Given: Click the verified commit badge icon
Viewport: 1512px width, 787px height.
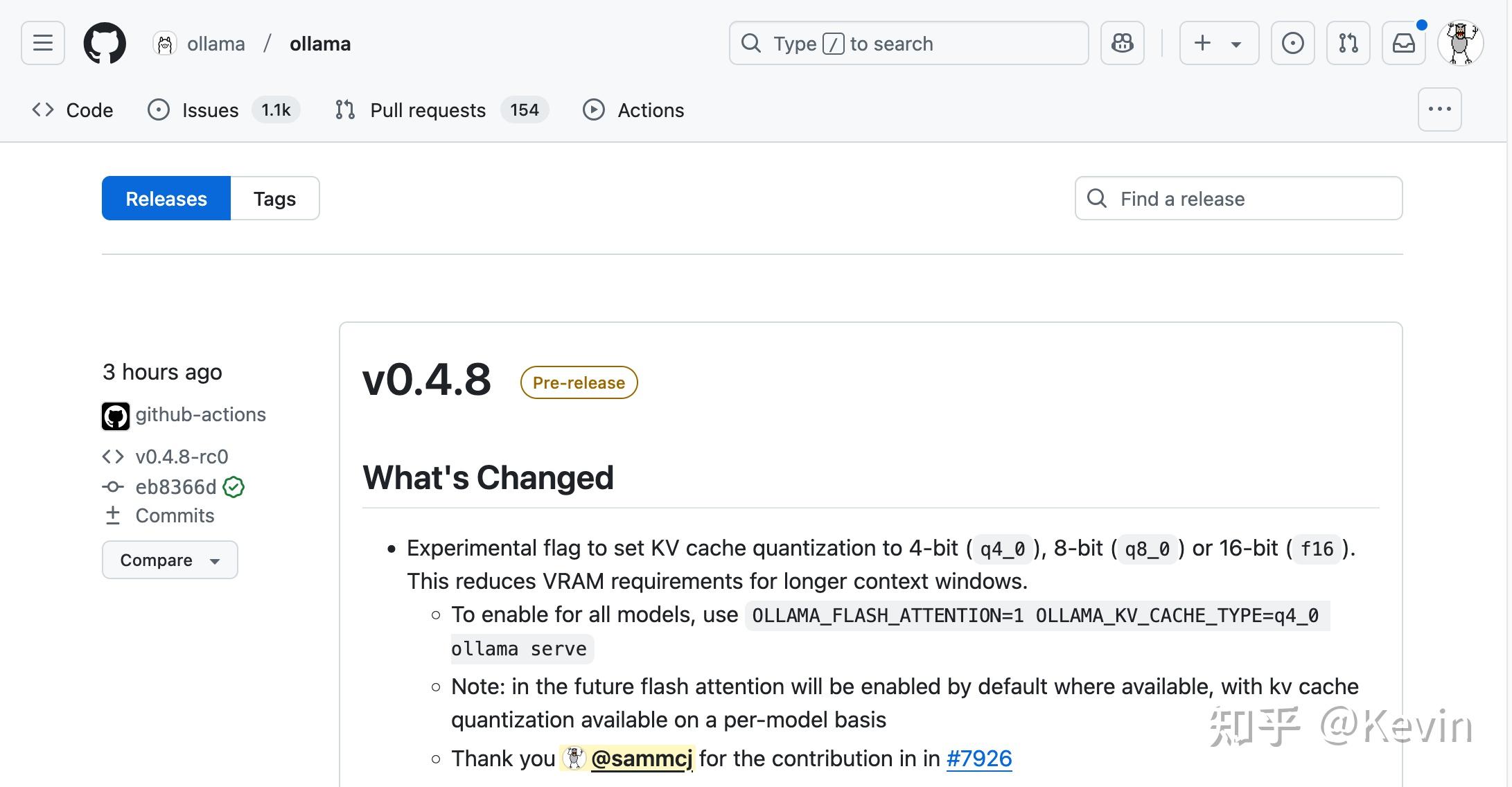Looking at the screenshot, I should tap(234, 487).
